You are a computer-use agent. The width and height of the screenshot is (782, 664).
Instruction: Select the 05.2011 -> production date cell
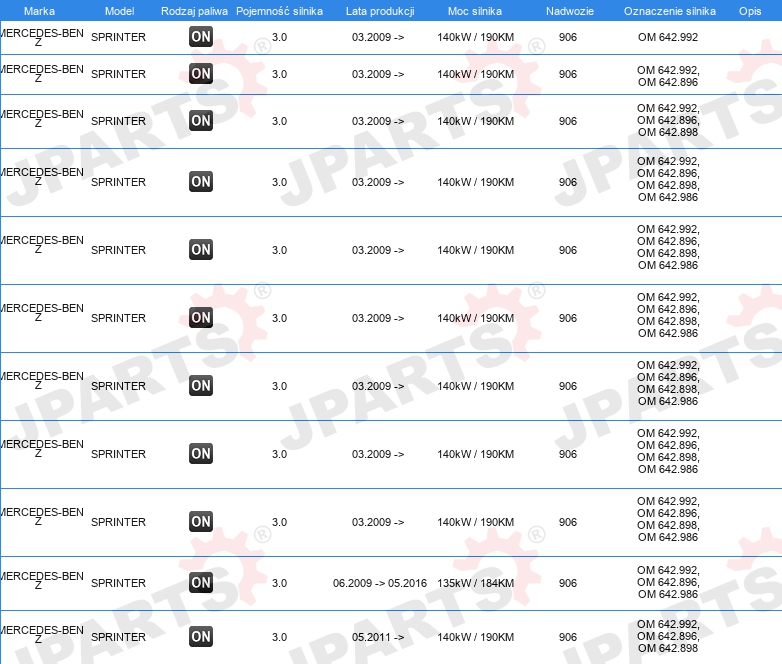point(378,637)
